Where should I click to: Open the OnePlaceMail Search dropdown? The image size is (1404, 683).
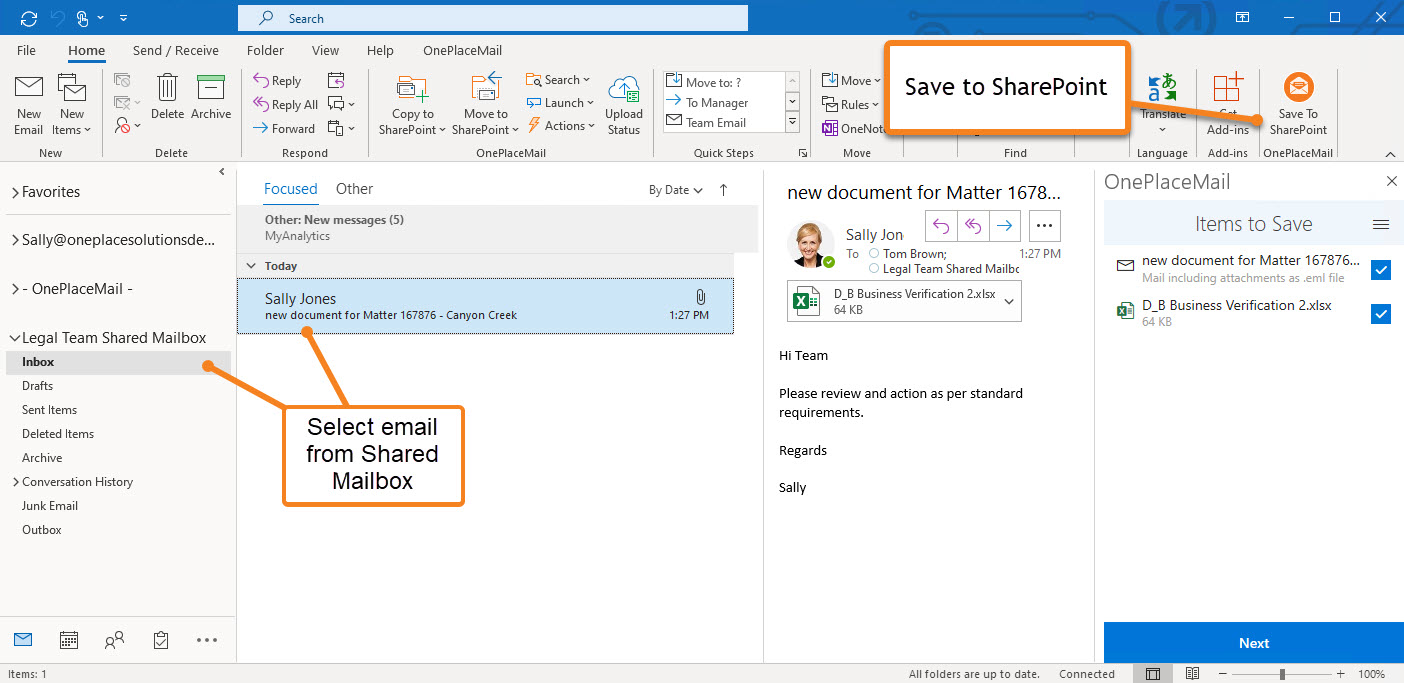[558, 80]
